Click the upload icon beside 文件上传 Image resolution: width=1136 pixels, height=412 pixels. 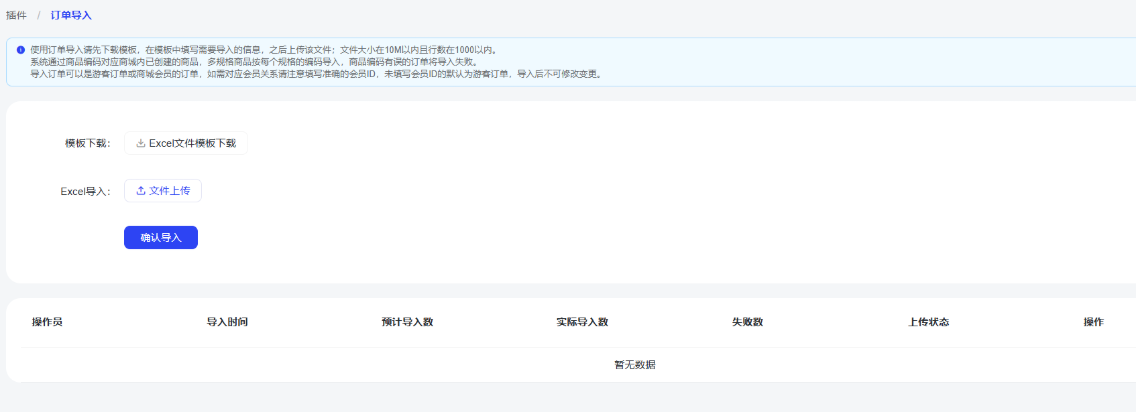(x=141, y=190)
